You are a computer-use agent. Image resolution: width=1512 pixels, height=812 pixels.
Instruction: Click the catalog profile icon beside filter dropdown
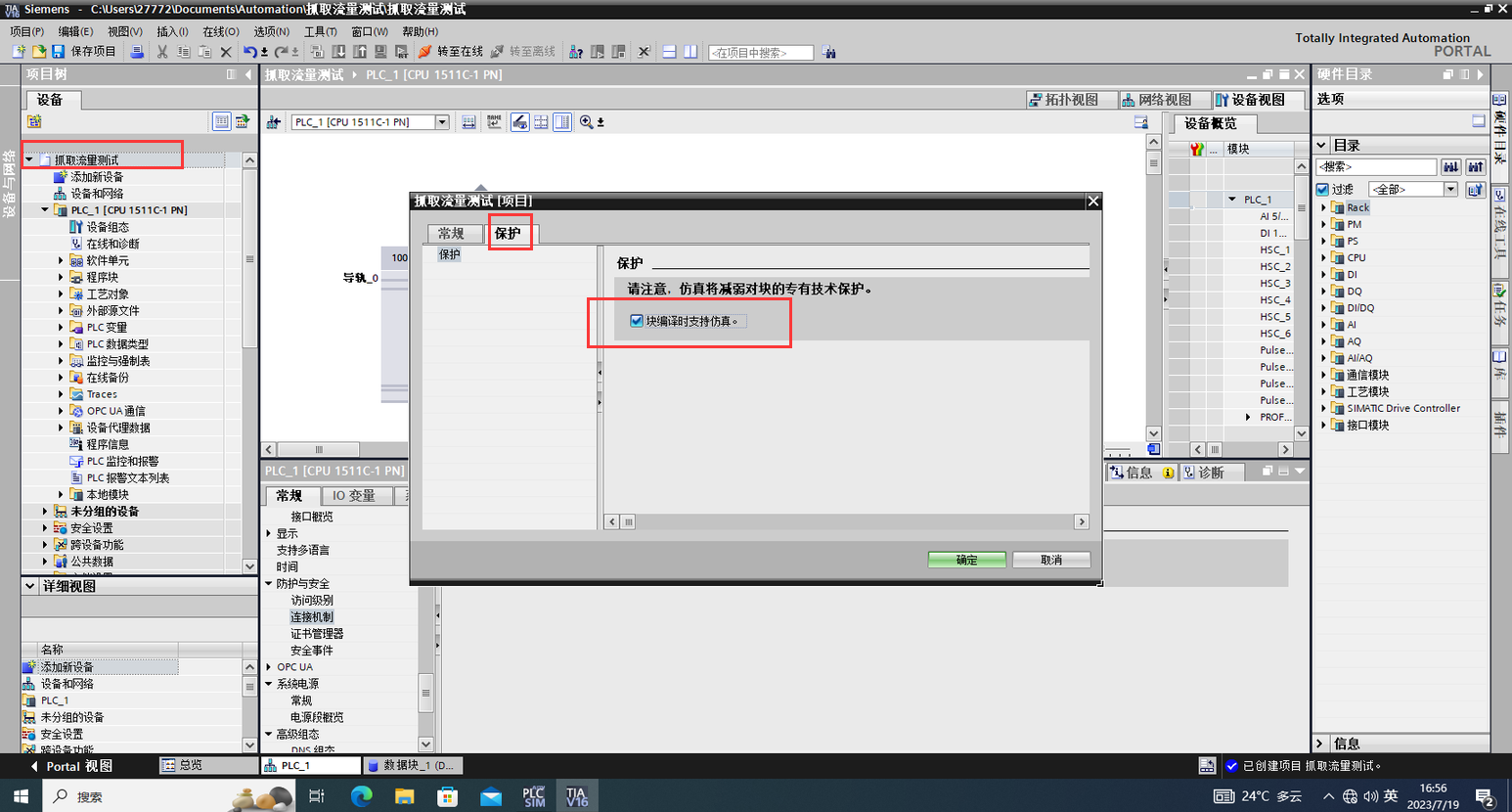pyautogui.click(x=1476, y=189)
